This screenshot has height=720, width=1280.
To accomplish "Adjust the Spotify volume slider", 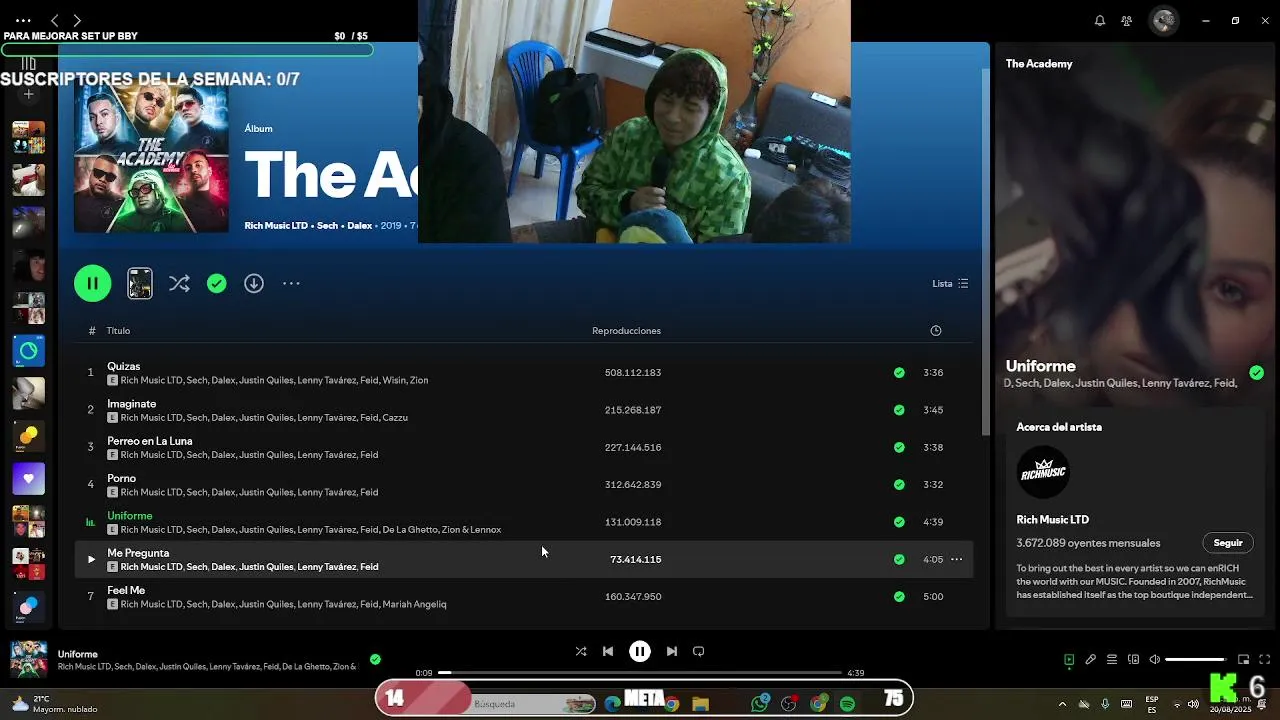I will (x=1196, y=659).
